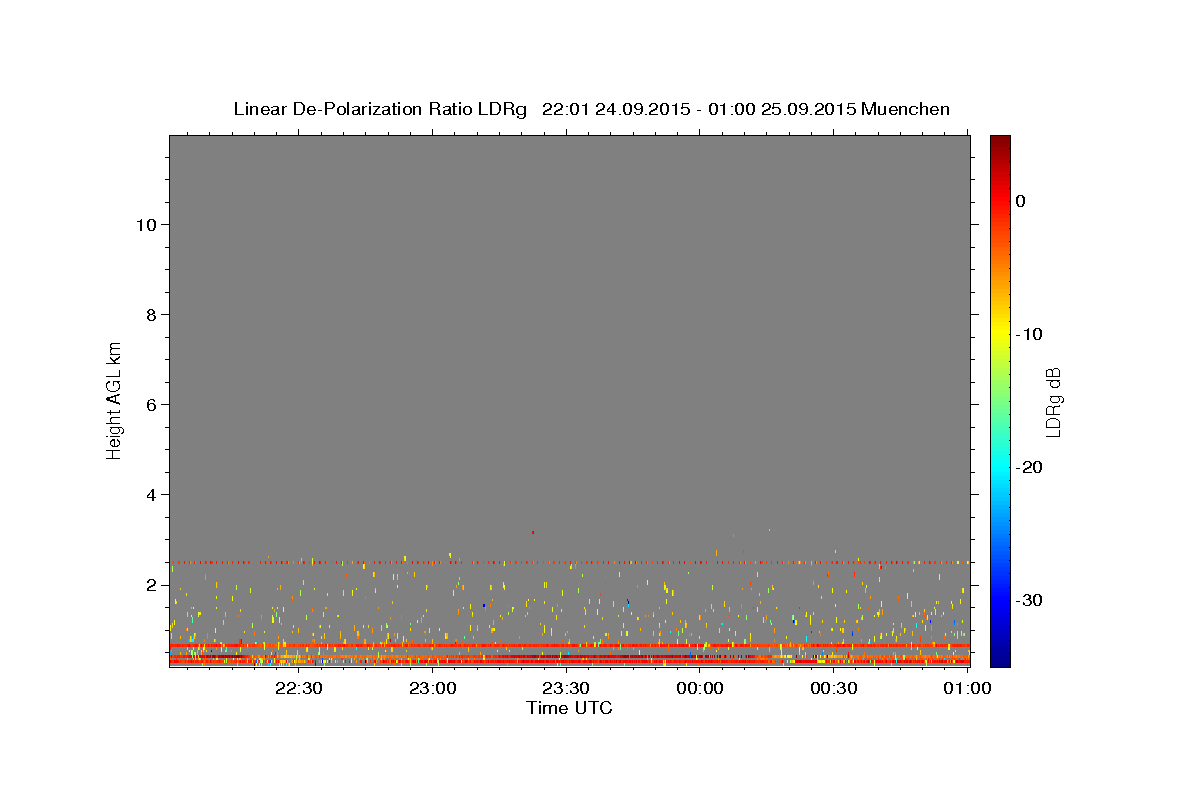Click the 'Muenchen' location text in title

click(x=905, y=109)
